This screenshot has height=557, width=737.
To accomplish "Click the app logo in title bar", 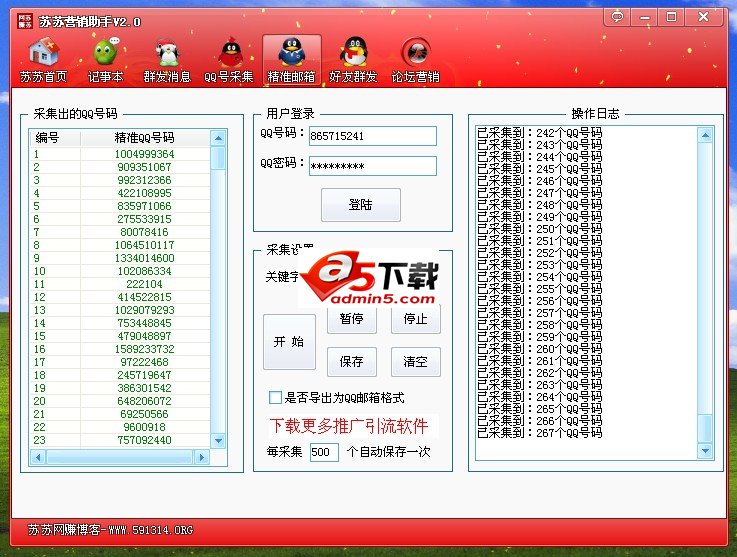I will click(25, 21).
